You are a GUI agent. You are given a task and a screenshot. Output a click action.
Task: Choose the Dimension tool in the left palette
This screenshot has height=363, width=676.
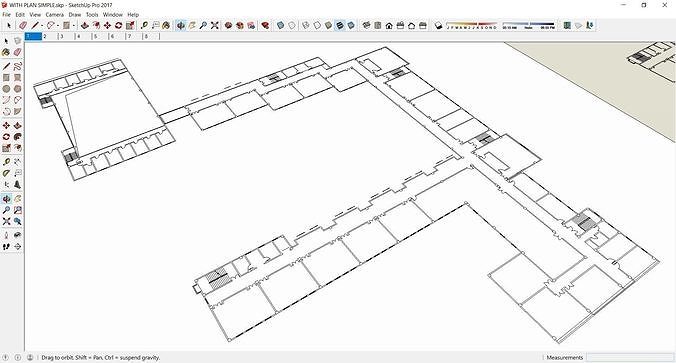coord(17,162)
